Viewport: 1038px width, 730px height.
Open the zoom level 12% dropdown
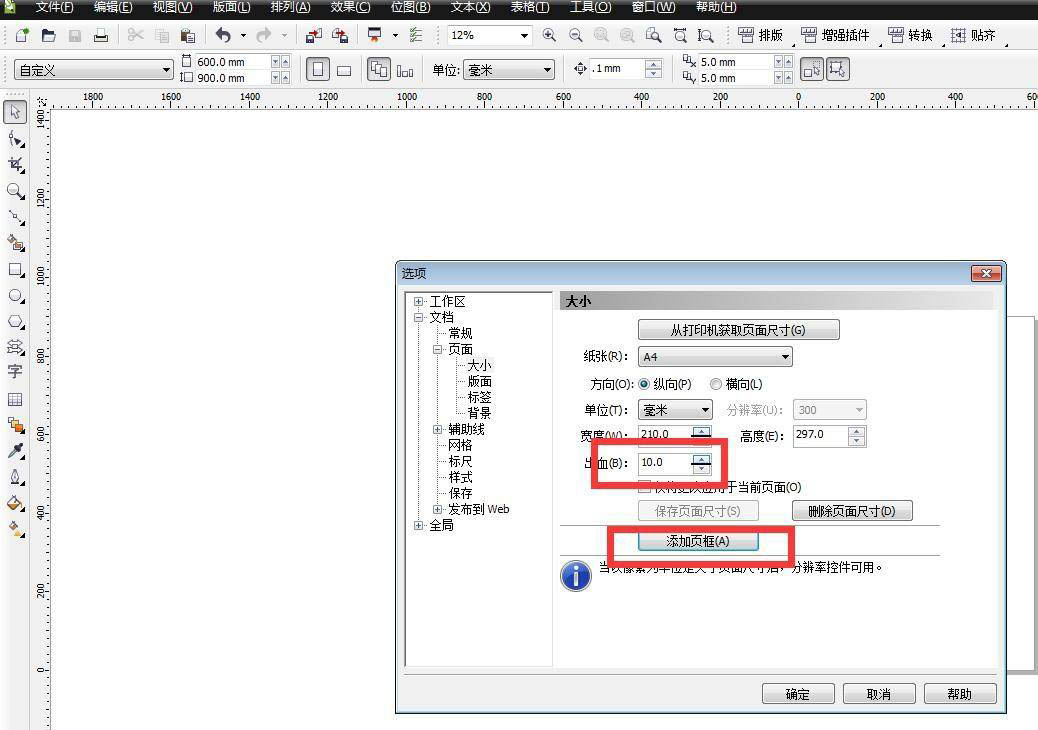tap(523, 36)
